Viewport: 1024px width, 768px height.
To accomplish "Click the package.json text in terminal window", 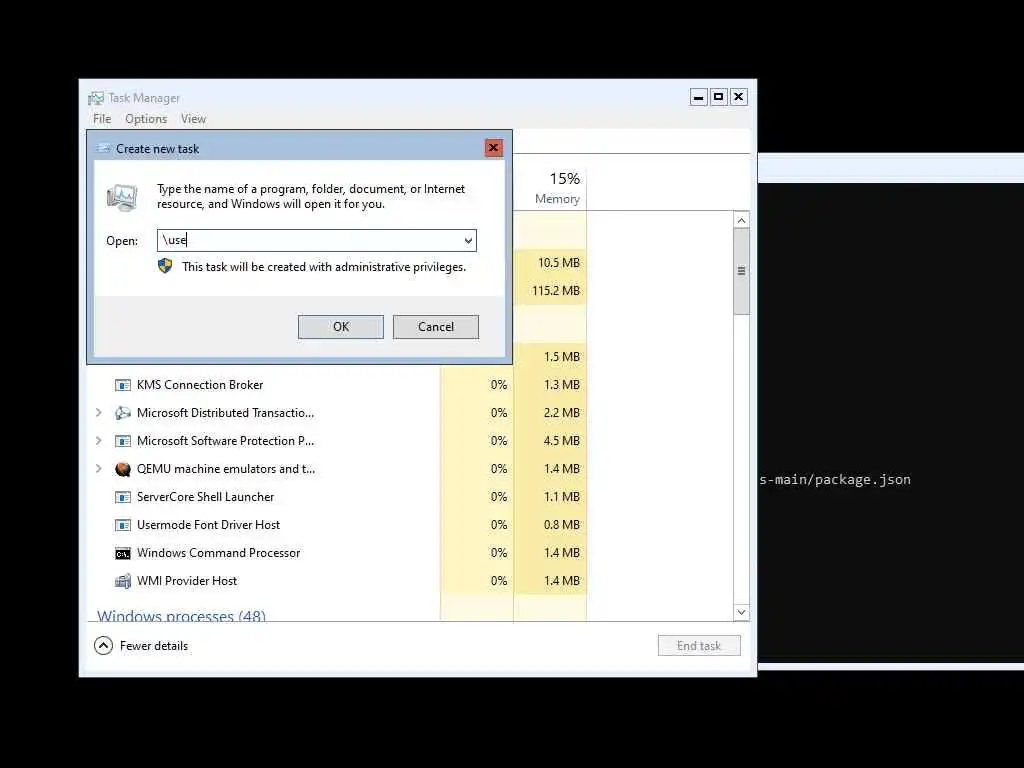I will coord(863,480).
